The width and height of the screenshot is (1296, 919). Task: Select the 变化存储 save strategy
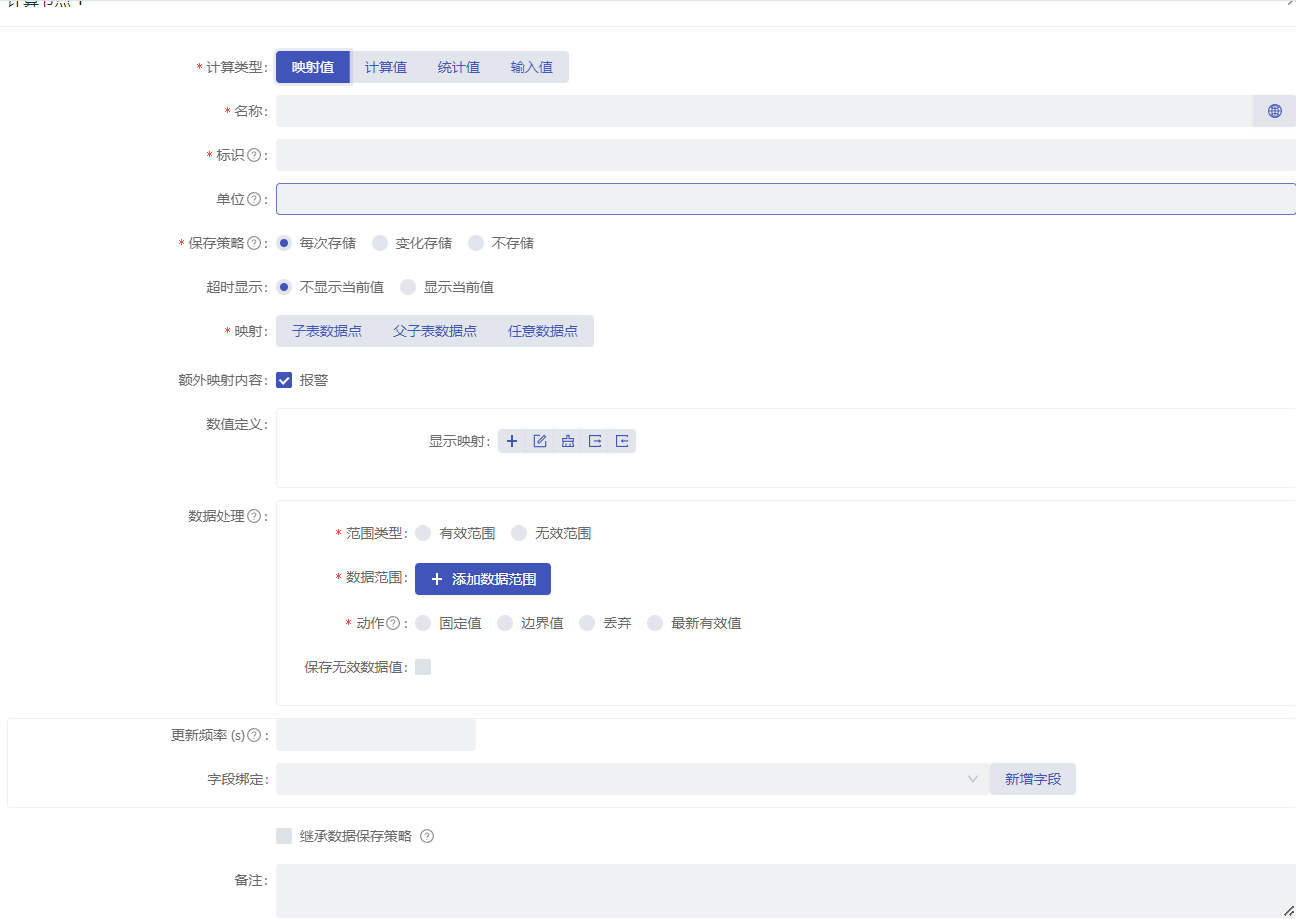380,243
